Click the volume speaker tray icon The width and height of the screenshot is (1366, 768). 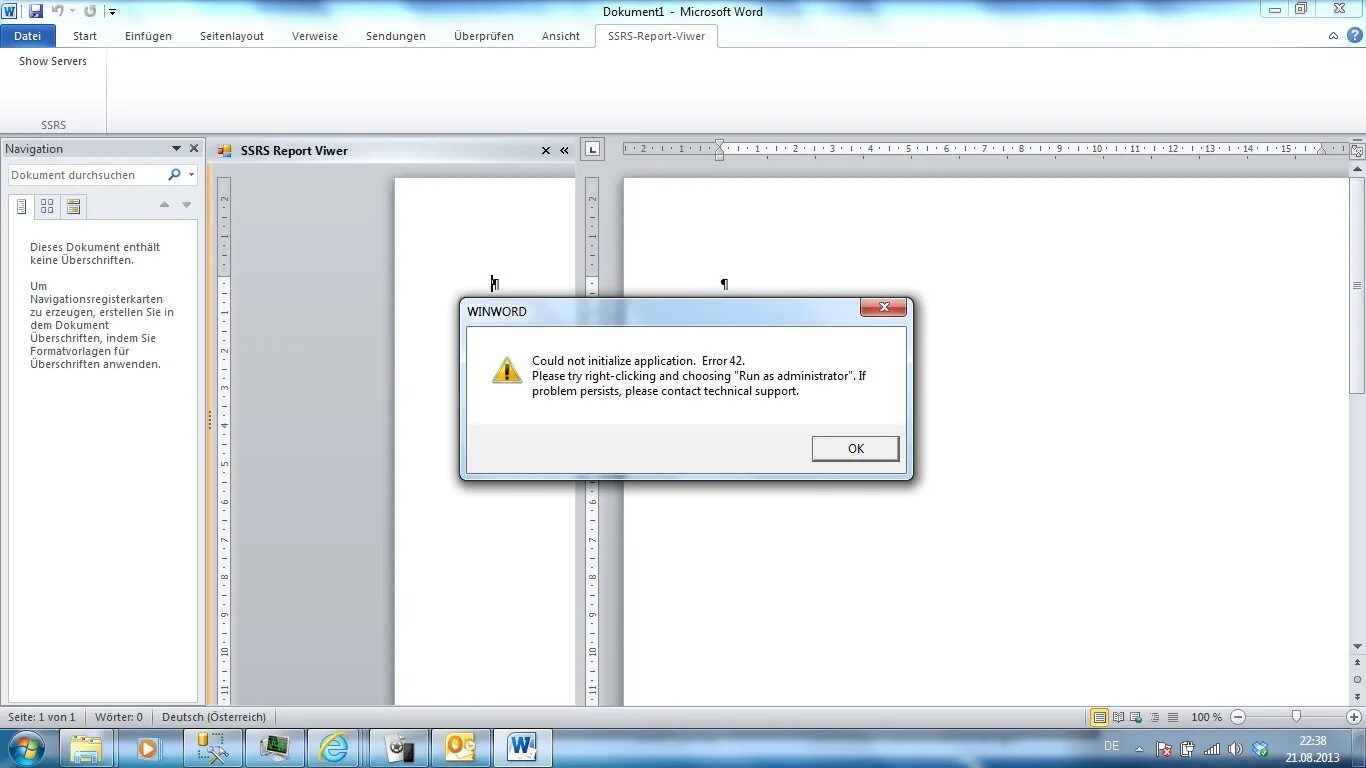click(1235, 749)
